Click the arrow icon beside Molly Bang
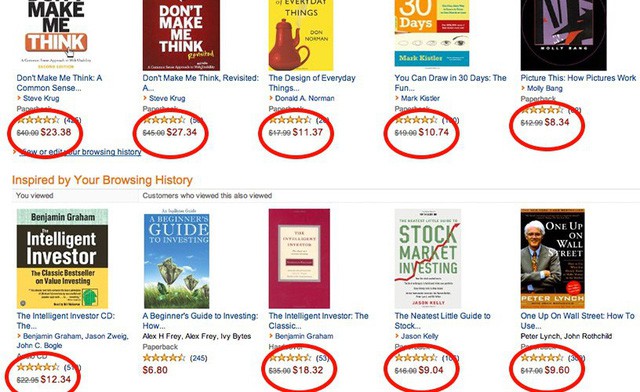The image size is (640, 392). pyautogui.click(x=523, y=88)
